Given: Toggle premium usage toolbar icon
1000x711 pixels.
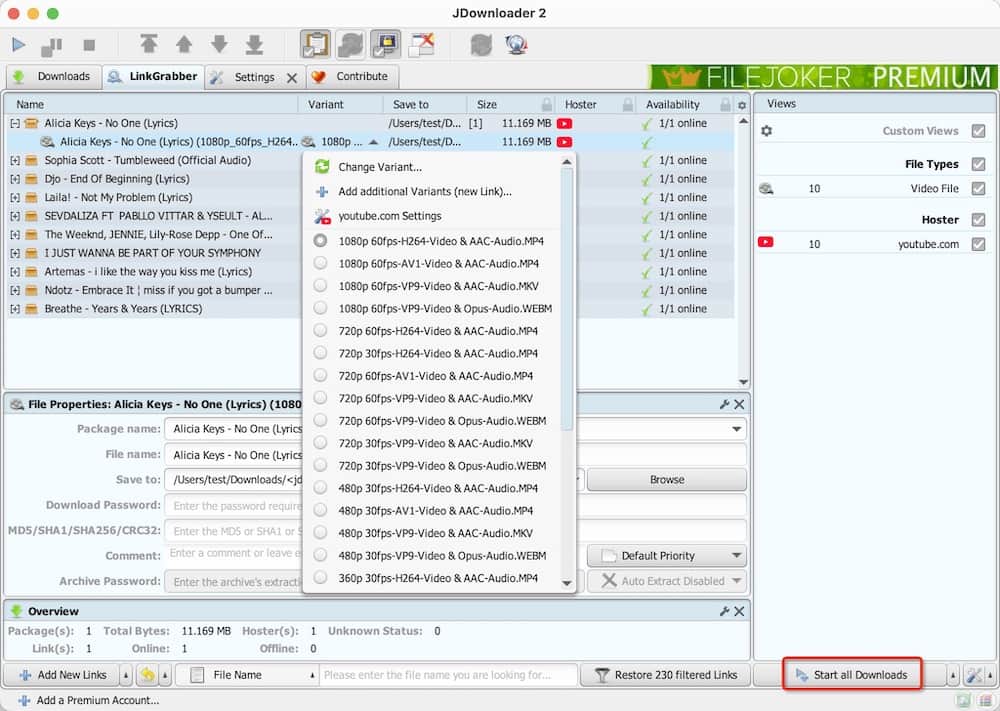Looking at the screenshot, I should (386, 44).
